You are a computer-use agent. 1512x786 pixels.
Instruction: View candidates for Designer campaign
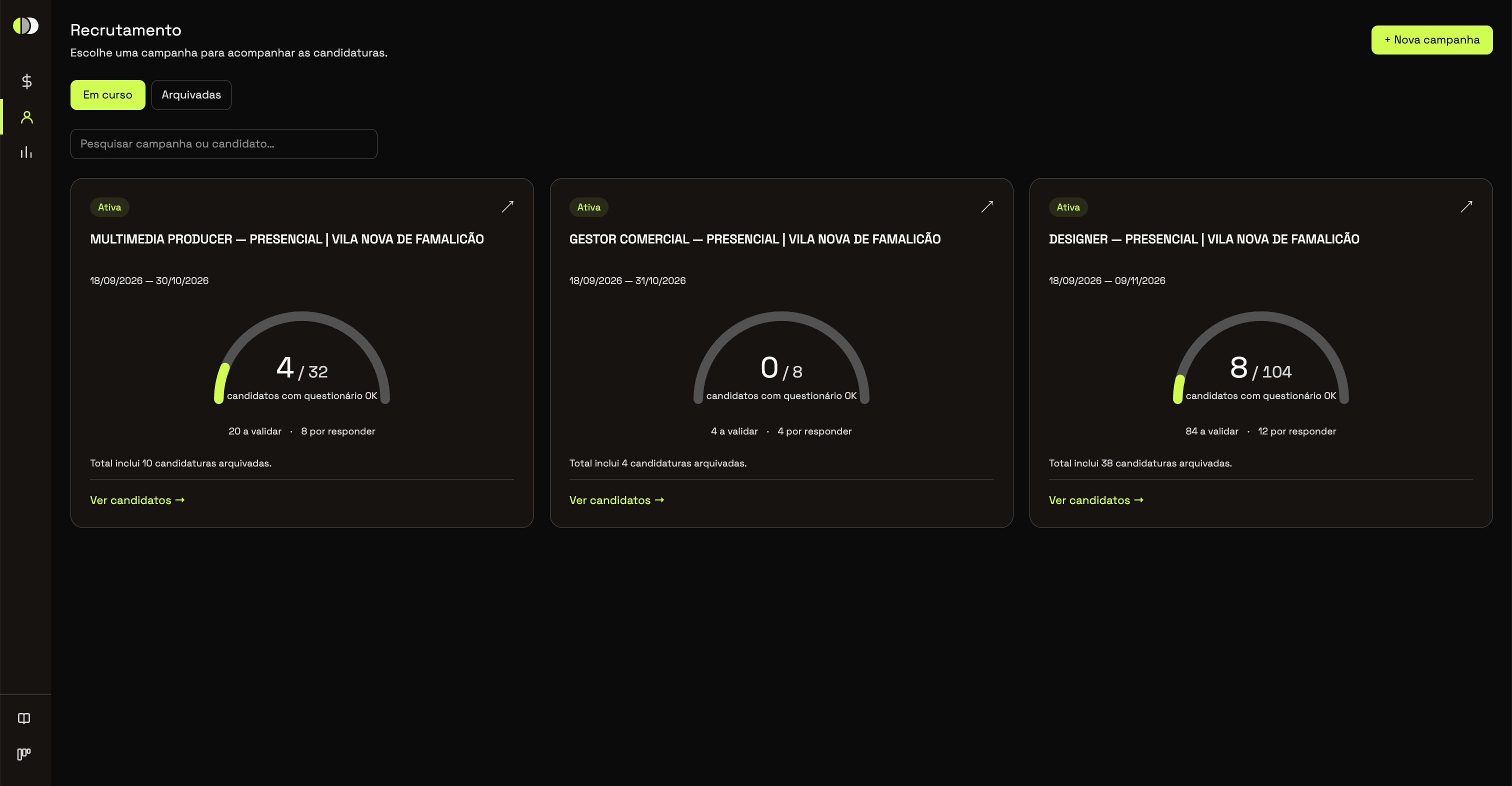point(1096,500)
